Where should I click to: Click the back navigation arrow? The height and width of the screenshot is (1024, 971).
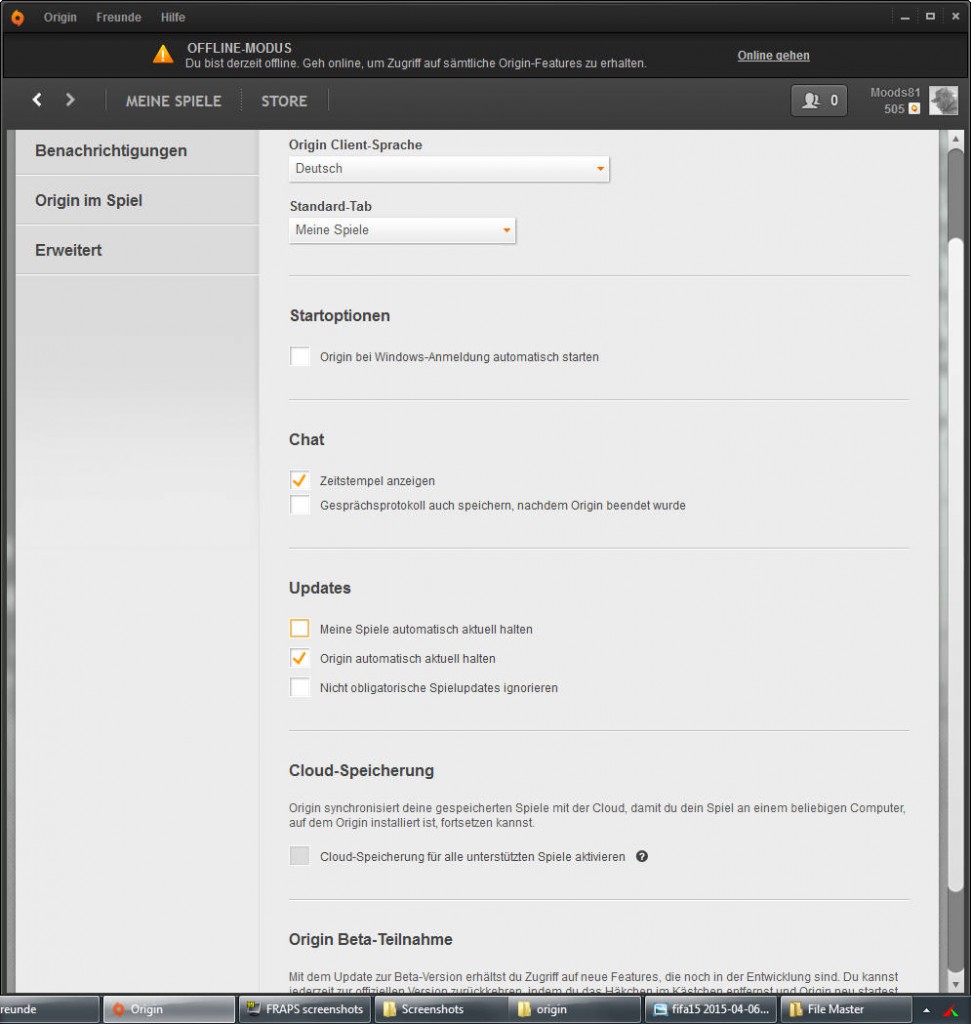pyautogui.click(x=37, y=100)
